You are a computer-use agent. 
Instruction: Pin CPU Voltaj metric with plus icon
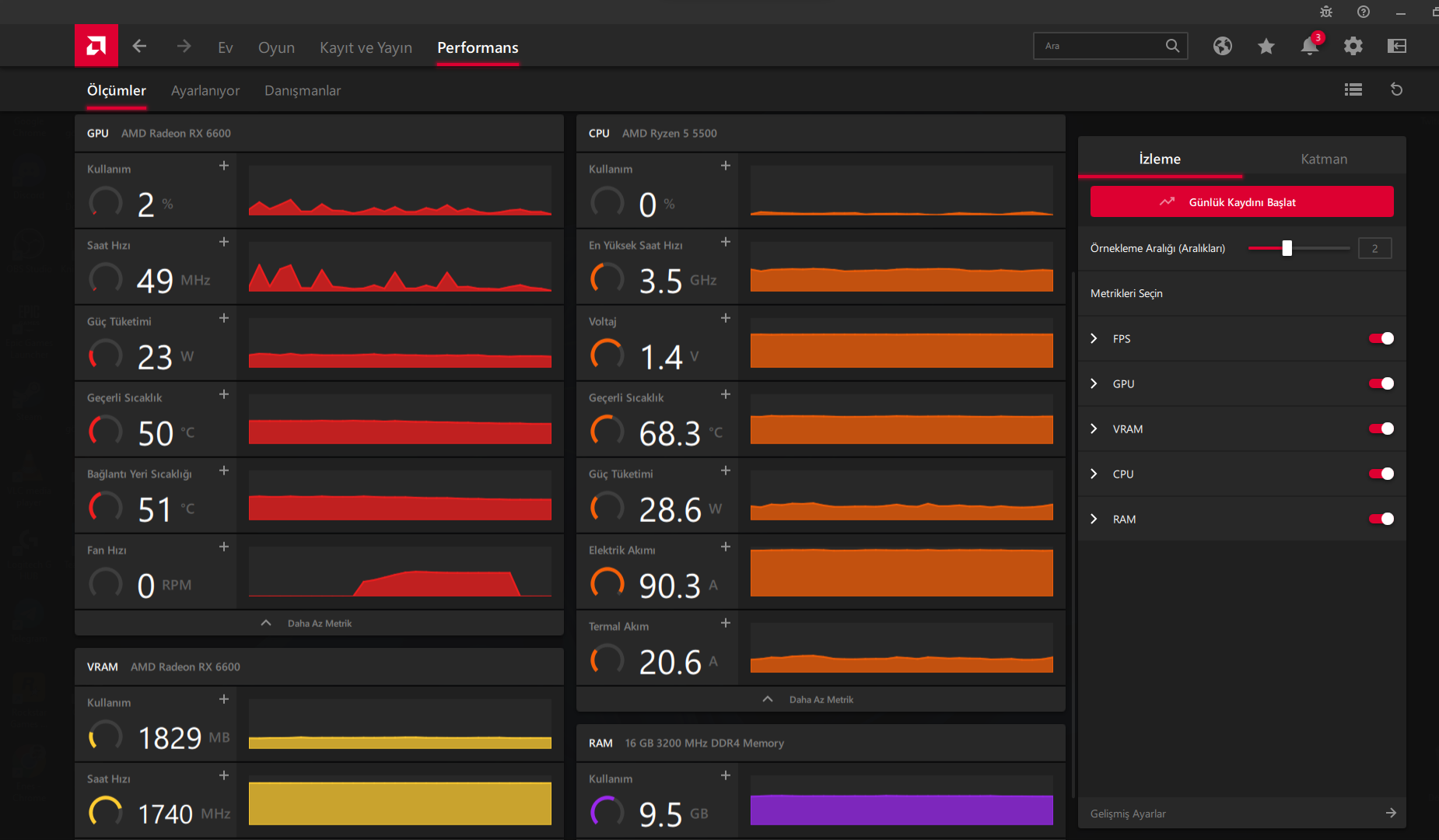(726, 318)
